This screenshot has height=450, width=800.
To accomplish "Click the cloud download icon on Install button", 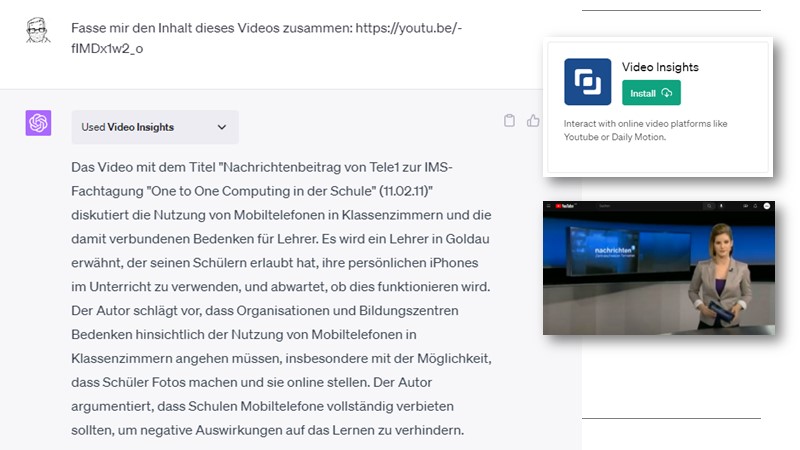I will (x=667, y=93).
